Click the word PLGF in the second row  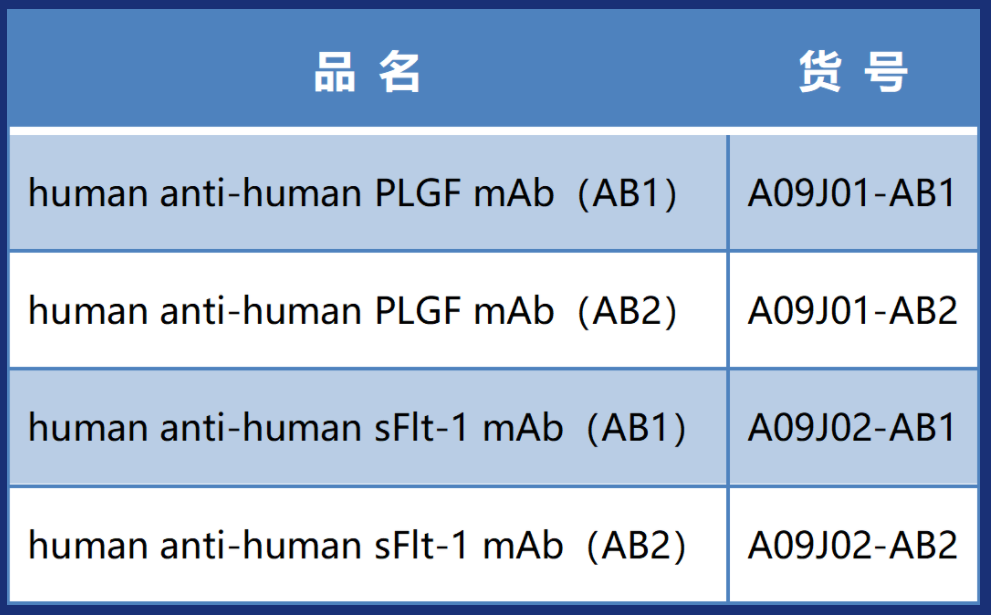click(x=419, y=311)
